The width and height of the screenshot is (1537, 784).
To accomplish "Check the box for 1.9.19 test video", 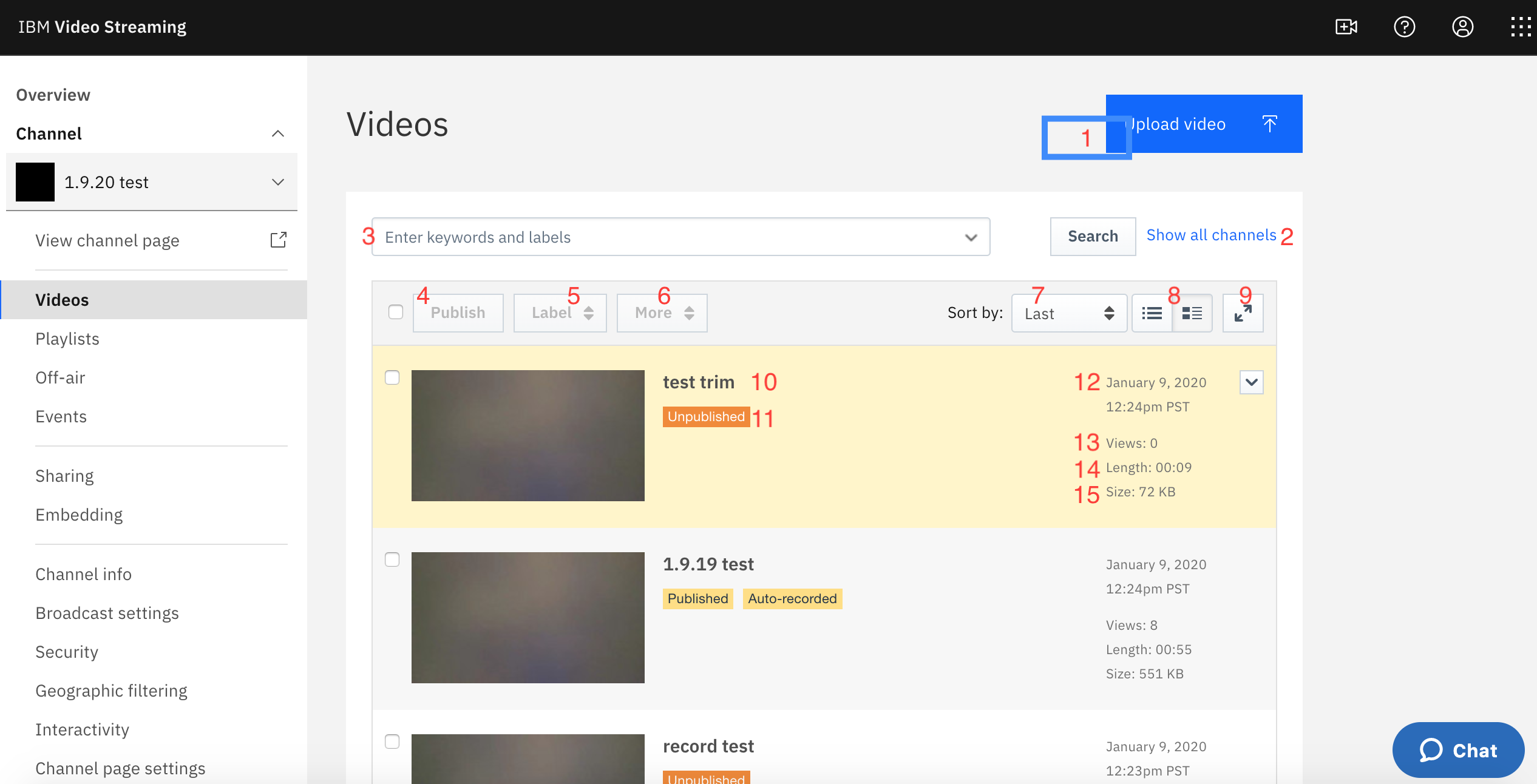I will point(392,559).
